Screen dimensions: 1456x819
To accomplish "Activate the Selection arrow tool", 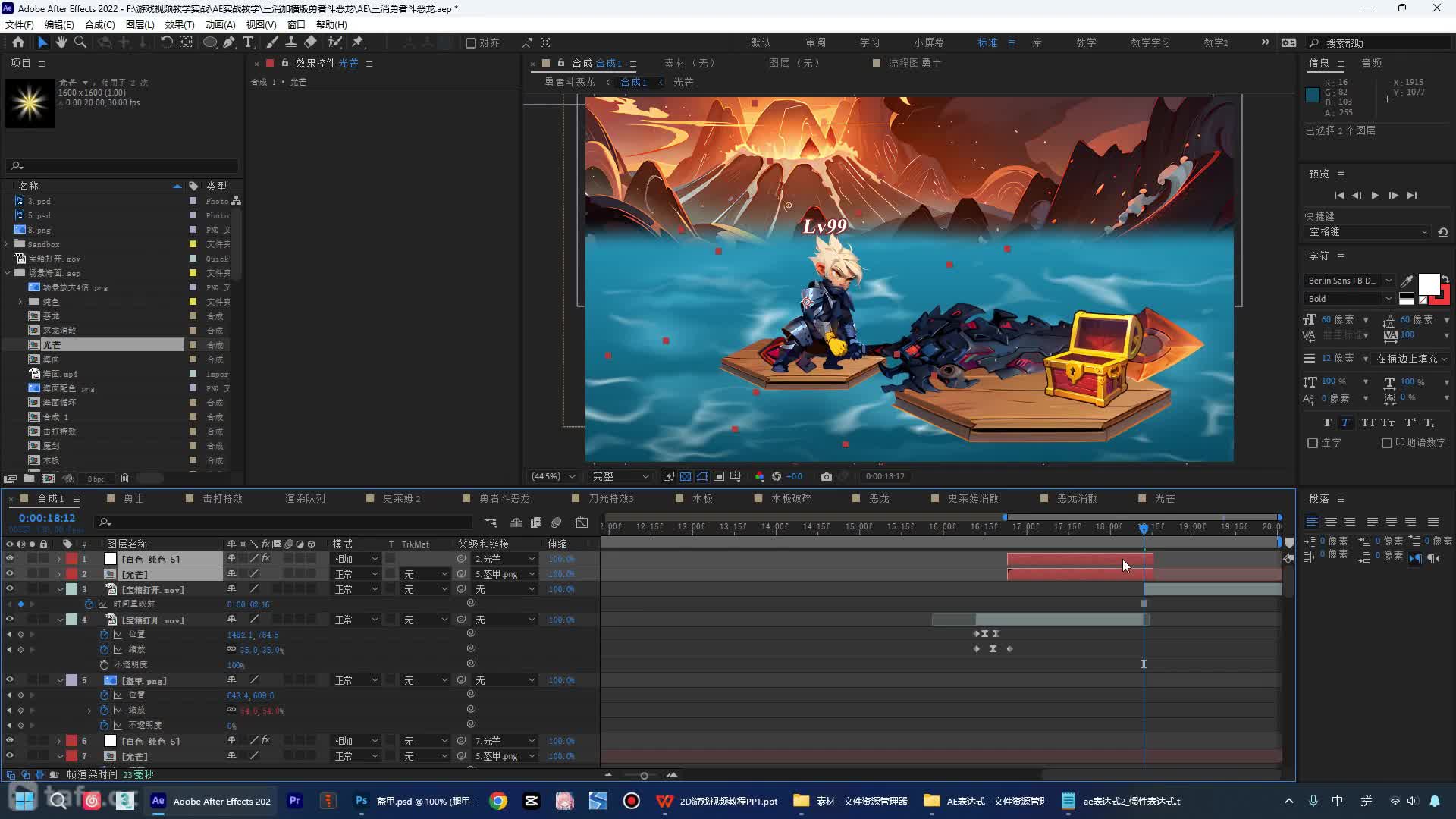I will 42,42.
